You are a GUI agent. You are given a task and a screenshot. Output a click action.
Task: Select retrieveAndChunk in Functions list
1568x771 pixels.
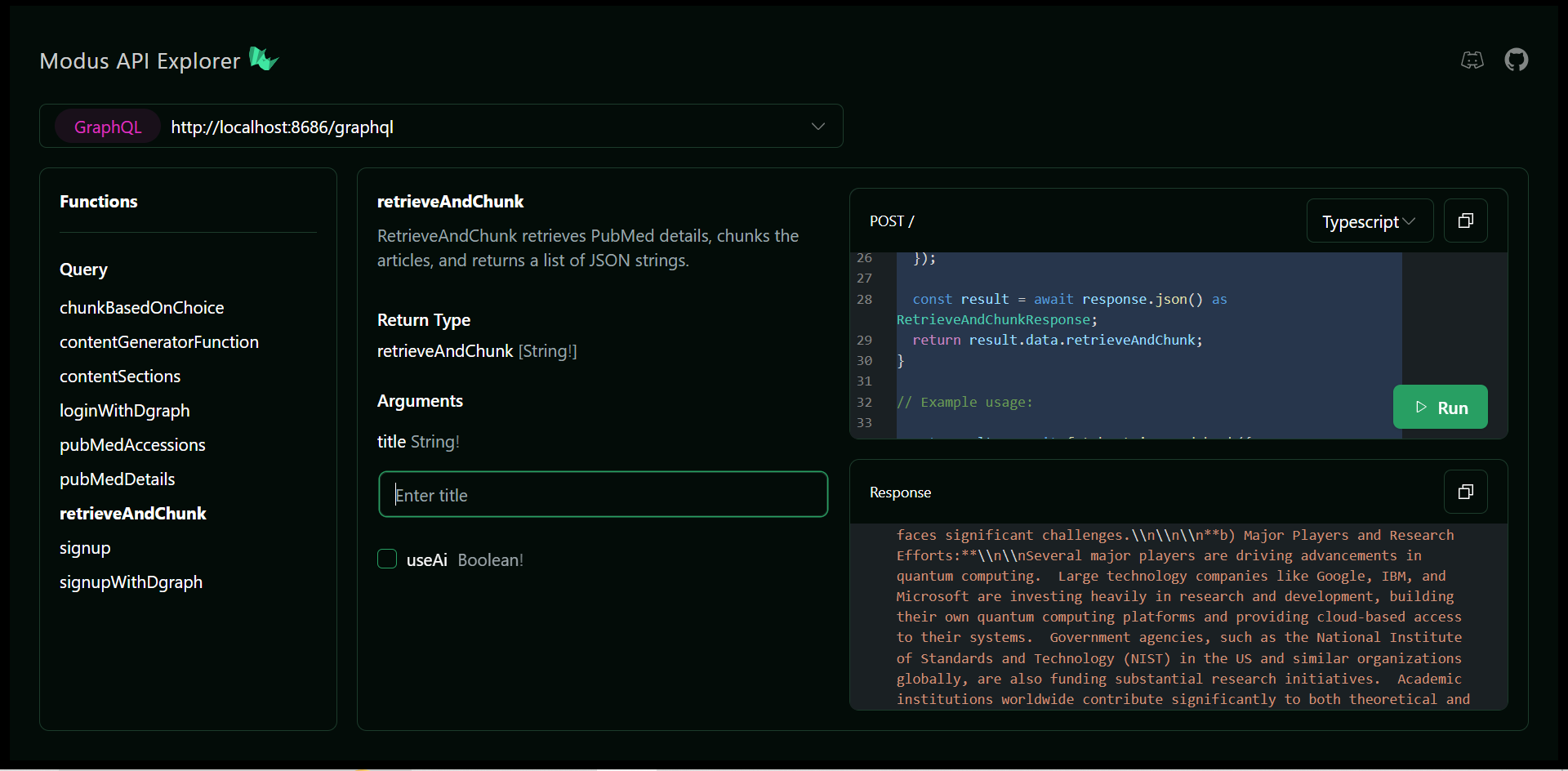pos(133,514)
